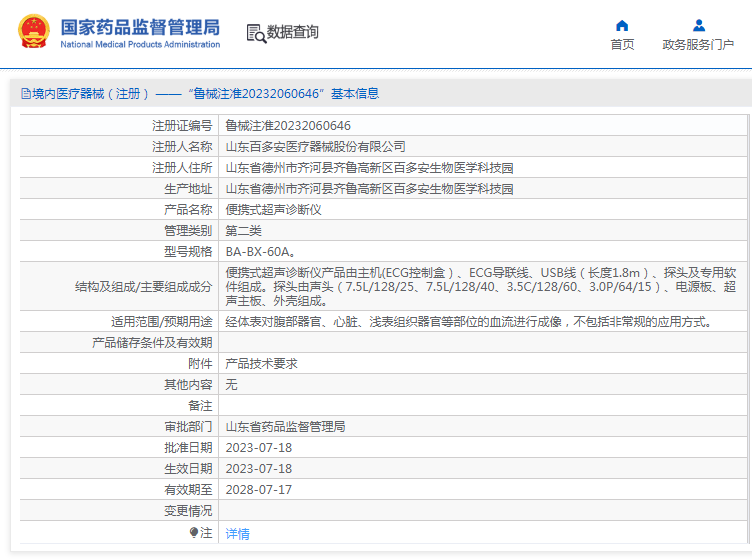Click approval department 山东省药品监督管理局
The width and height of the screenshot is (752, 559).
coord(285,426)
